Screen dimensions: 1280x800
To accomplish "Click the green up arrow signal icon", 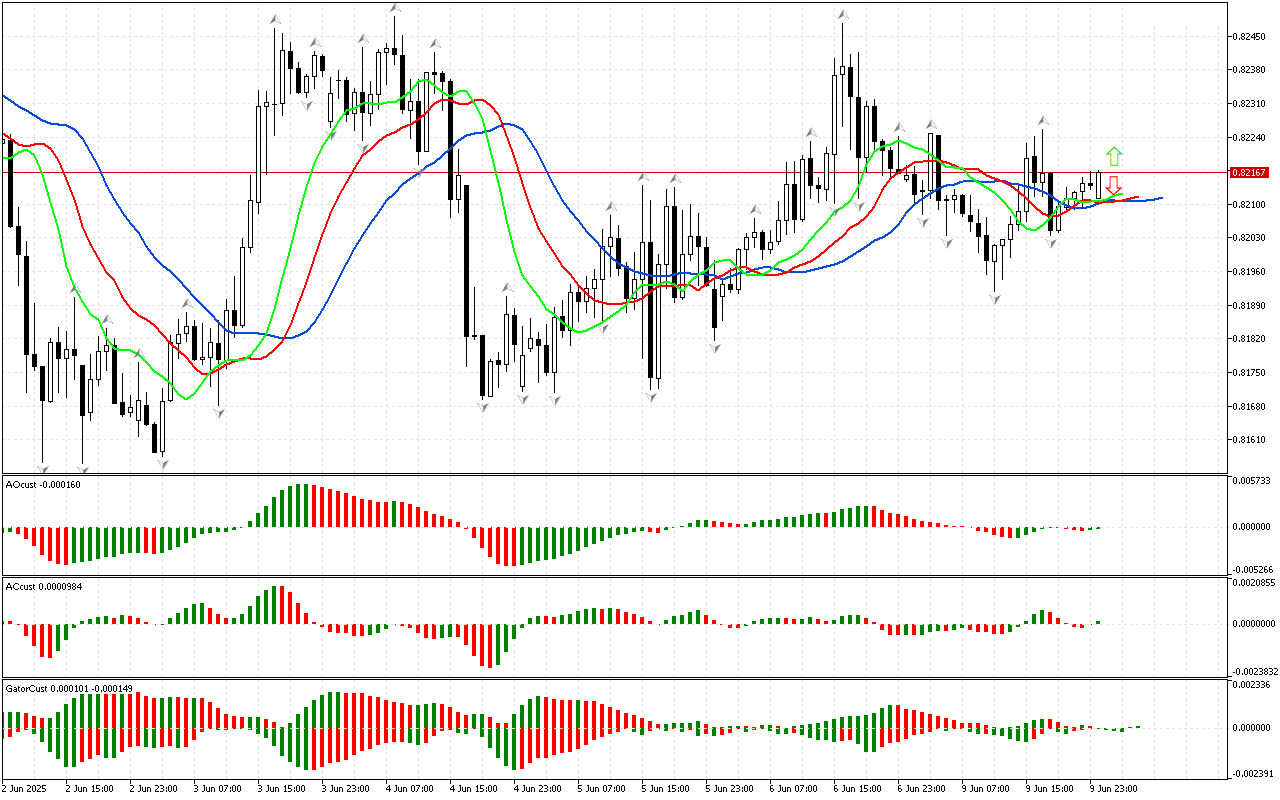I will pyautogui.click(x=1113, y=156).
